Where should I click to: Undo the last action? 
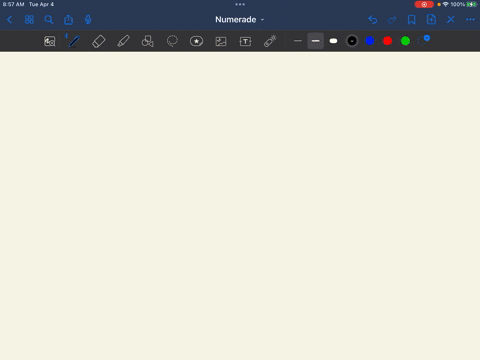373,20
